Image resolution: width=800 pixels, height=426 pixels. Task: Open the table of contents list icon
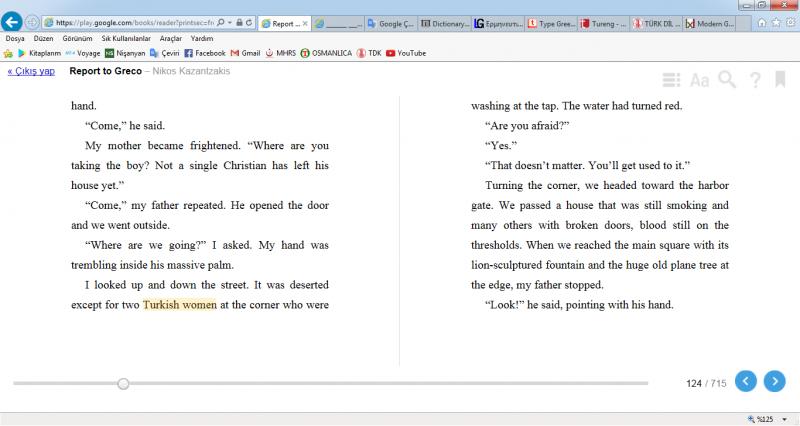[671, 80]
